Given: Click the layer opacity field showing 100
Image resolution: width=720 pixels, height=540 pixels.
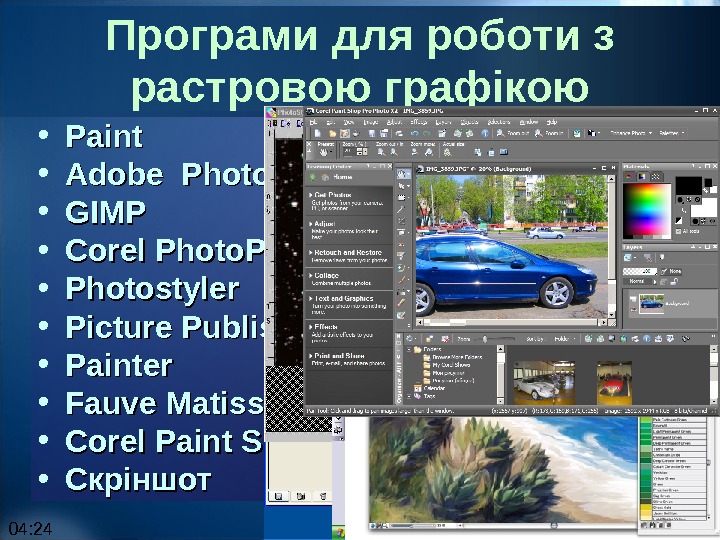Looking at the screenshot, I should click(x=640, y=271).
